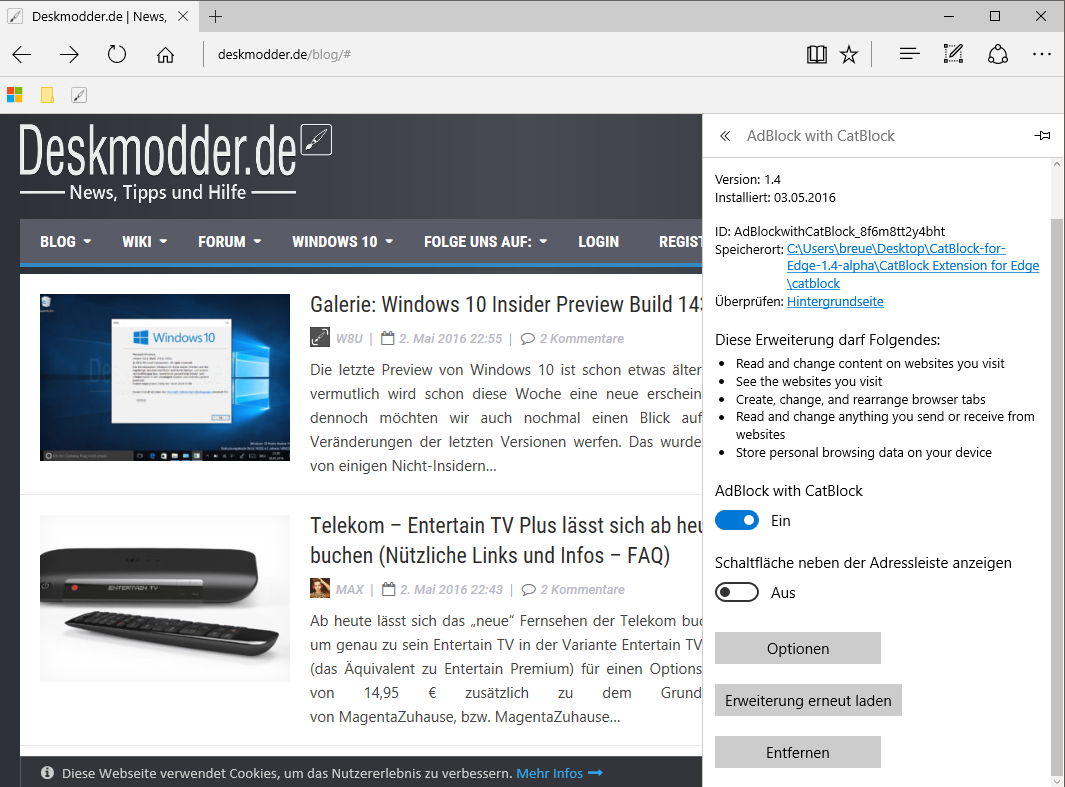Click the calendar icon for 22:55 post
The image size is (1065, 787).
(x=387, y=338)
